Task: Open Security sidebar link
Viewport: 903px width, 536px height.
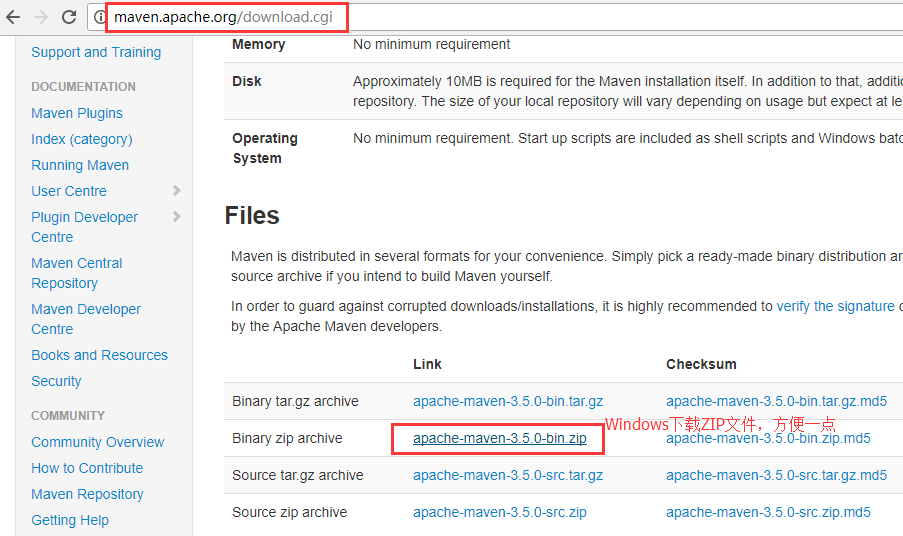Action: click(56, 381)
